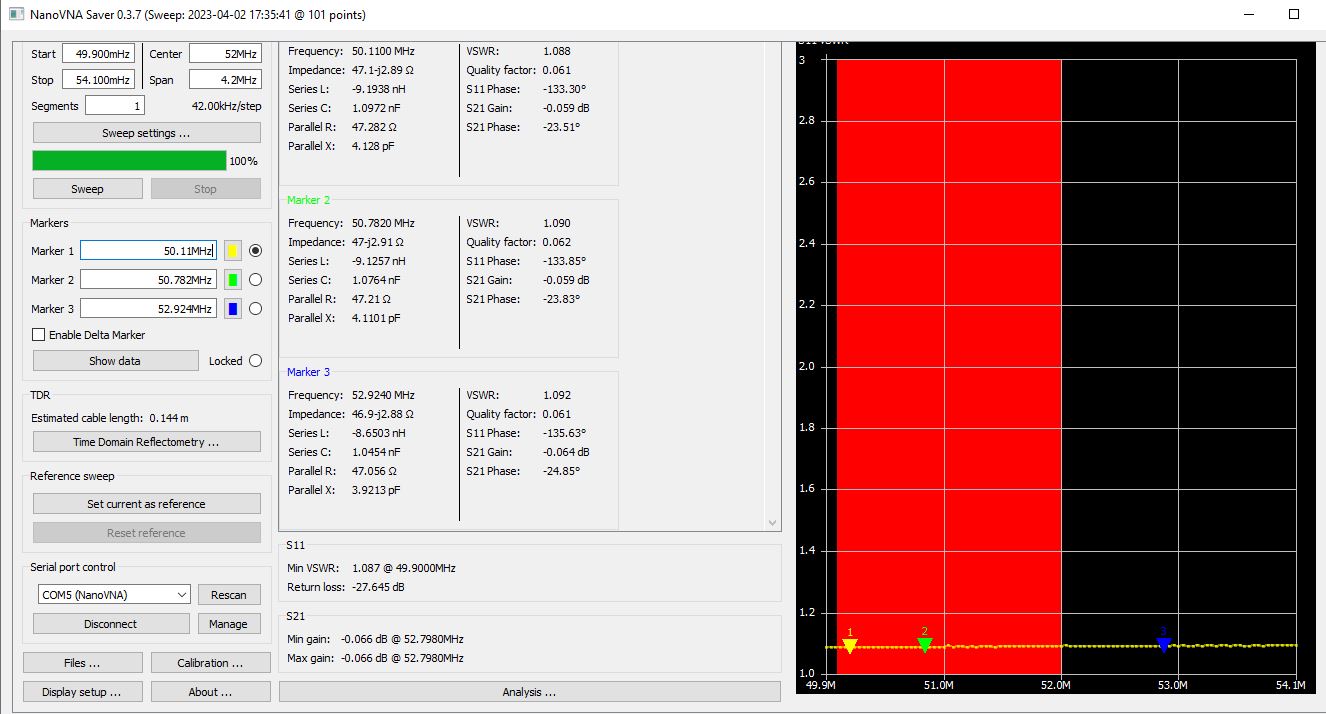Open the Calibration window
The width and height of the screenshot is (1326, 714).
210,663
